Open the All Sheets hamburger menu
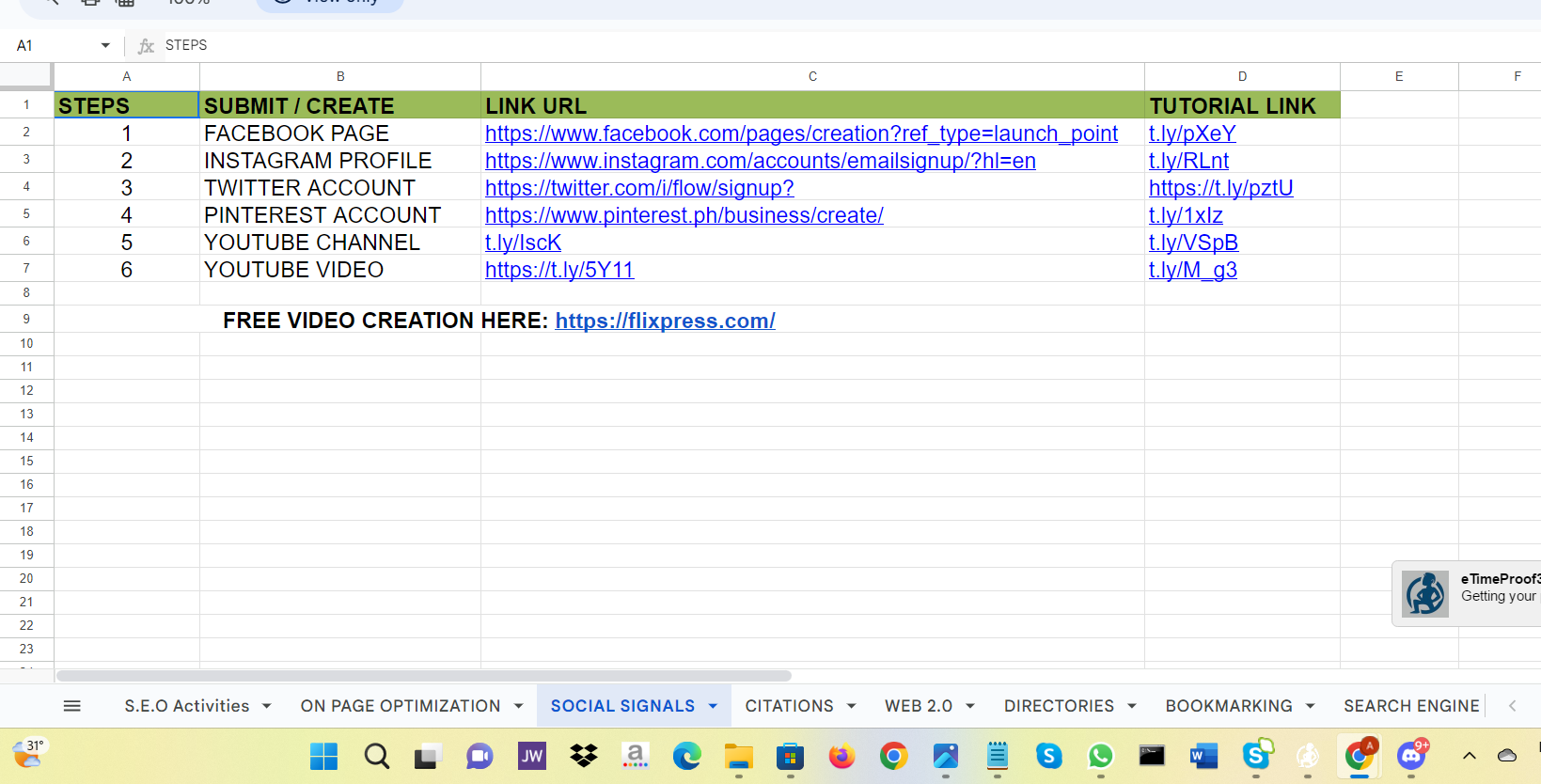 coord(72,706)
